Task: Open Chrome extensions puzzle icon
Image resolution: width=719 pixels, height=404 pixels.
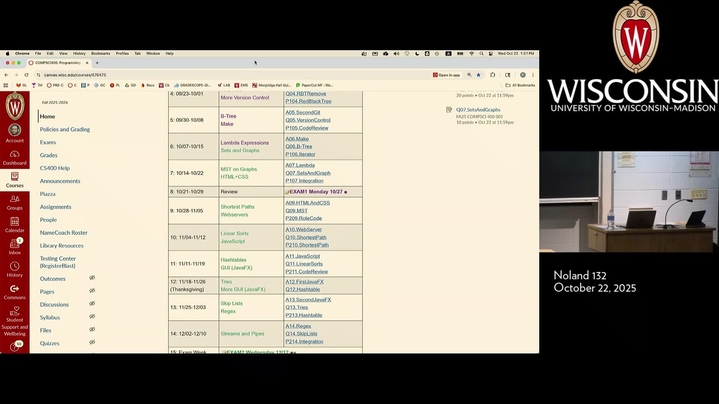Action: pos(493,75)
